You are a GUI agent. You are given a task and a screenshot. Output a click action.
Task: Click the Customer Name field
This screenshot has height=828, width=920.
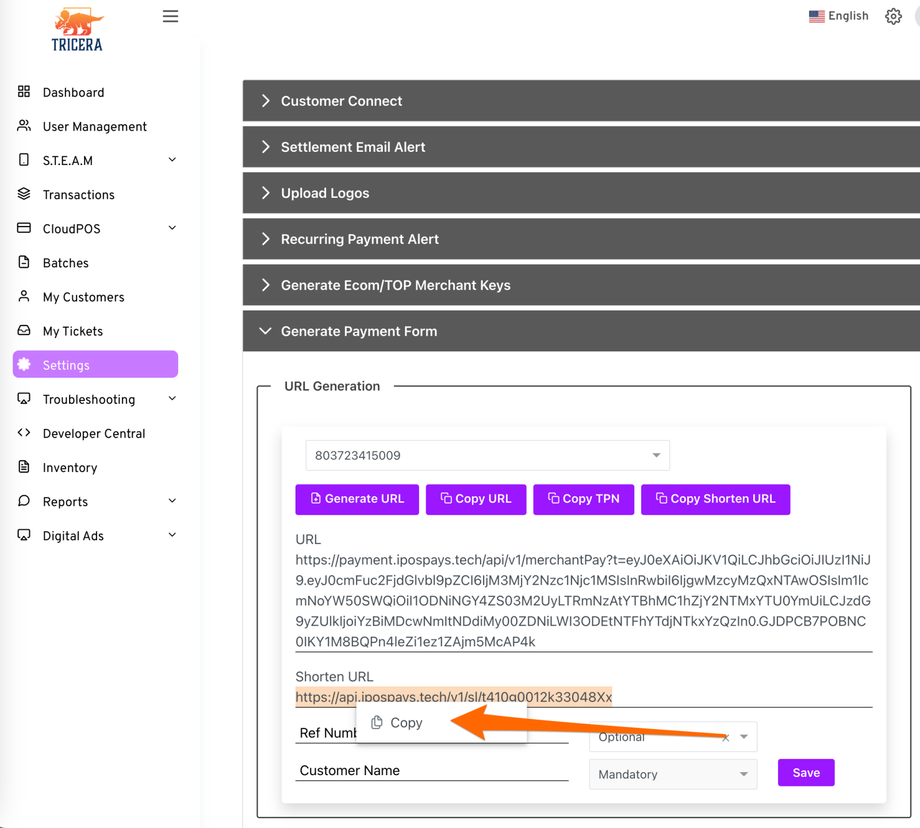coord(432,771)
